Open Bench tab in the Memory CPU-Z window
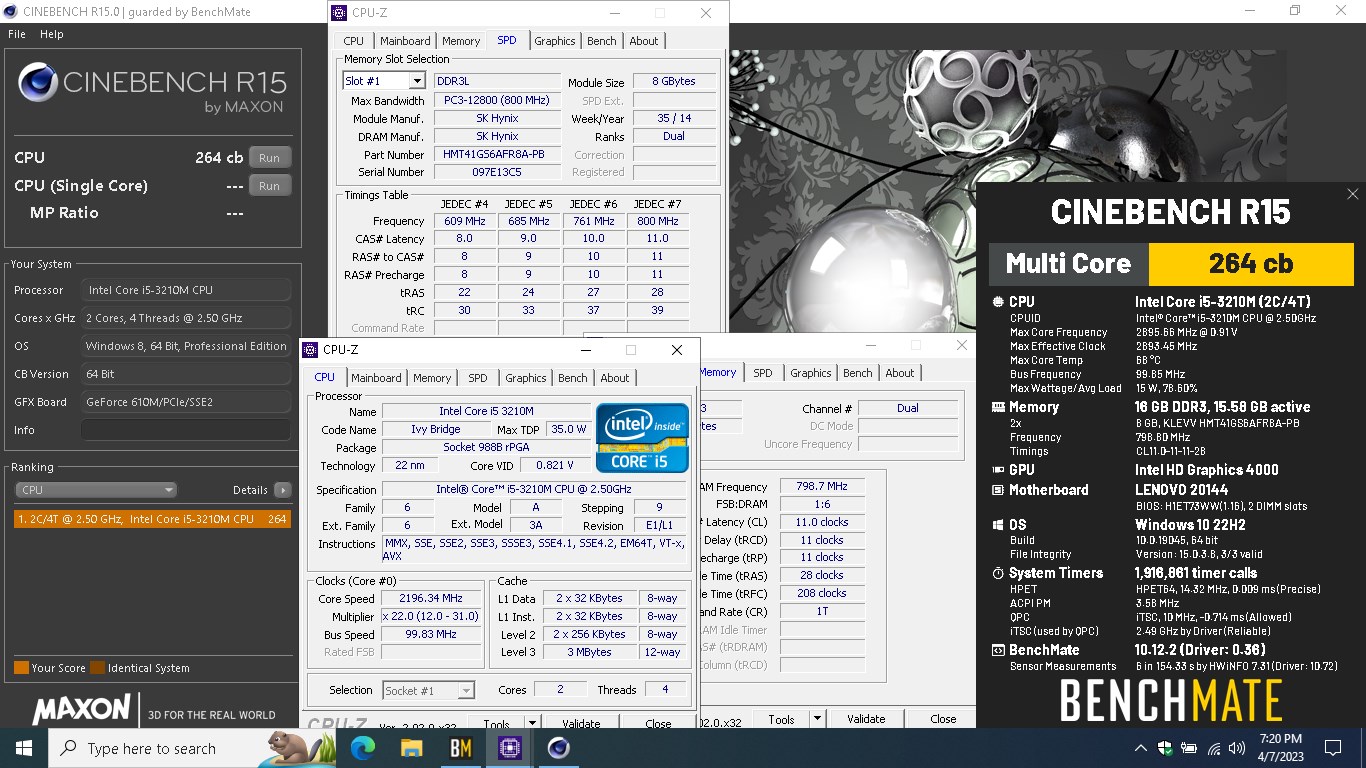The image size is (1366, 768). click(858, 373)
